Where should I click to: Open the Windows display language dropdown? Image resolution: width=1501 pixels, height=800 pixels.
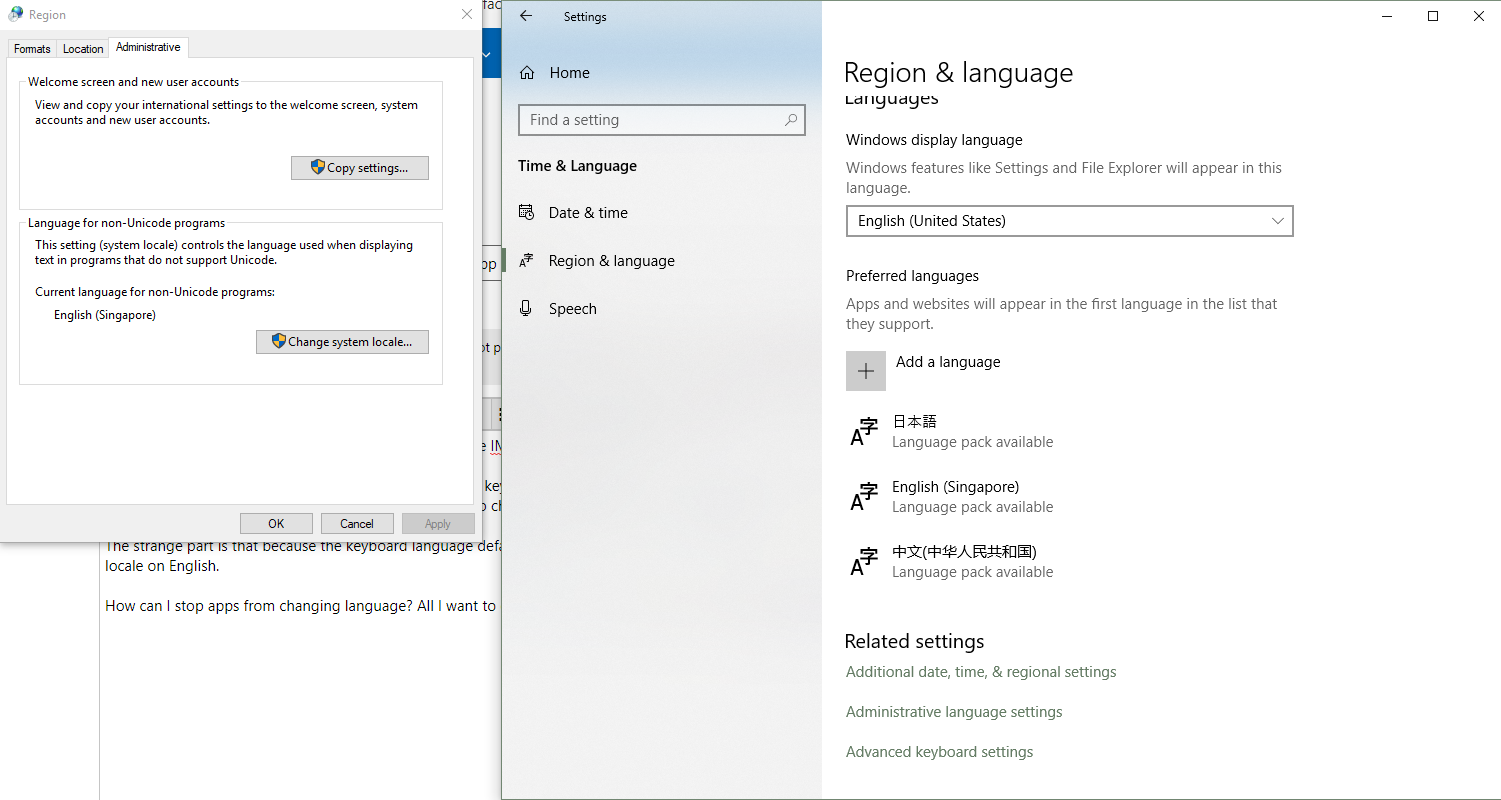click(1069, 221)
